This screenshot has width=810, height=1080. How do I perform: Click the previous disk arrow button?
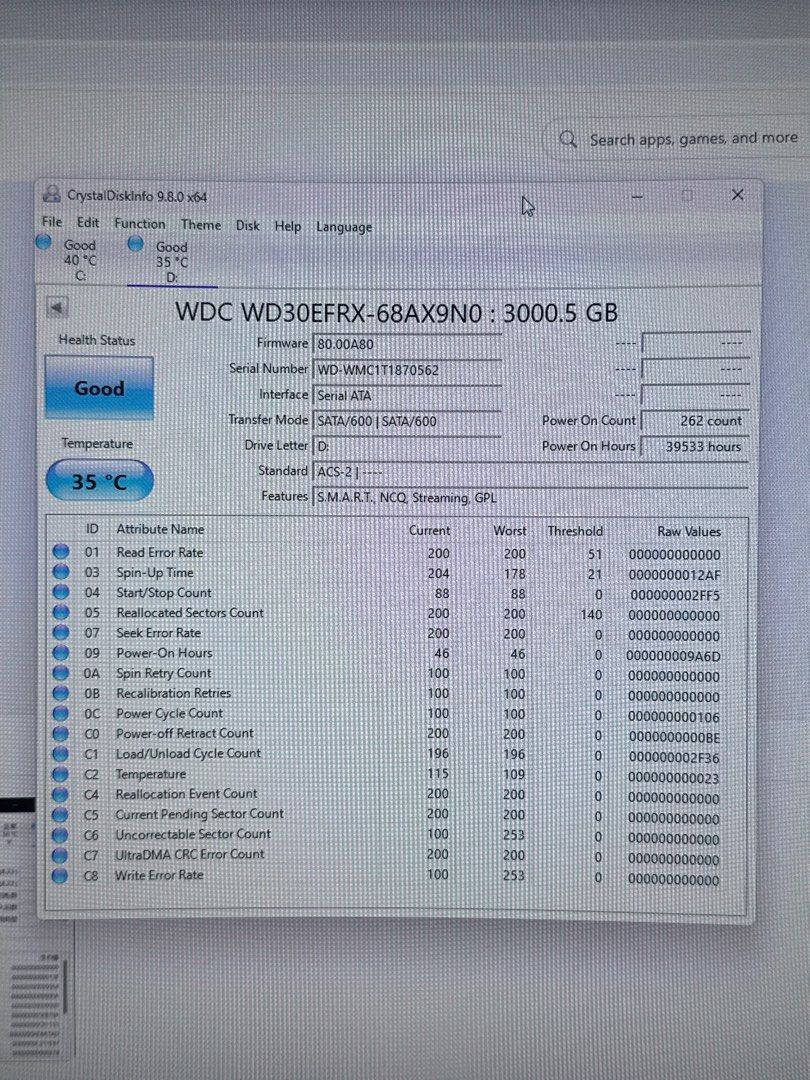point(56,307)
